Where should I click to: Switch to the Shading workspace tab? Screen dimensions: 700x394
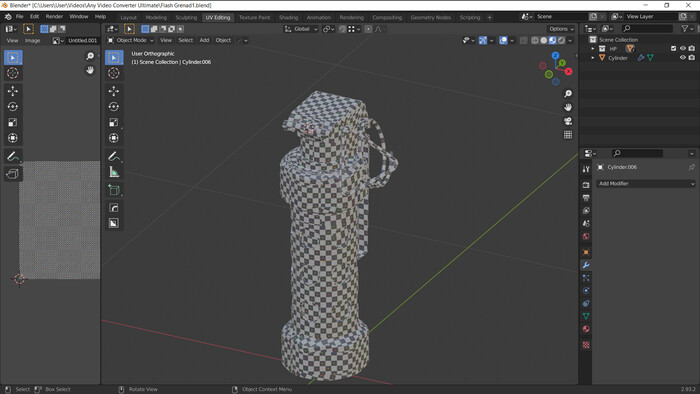[x=288, y=17]
